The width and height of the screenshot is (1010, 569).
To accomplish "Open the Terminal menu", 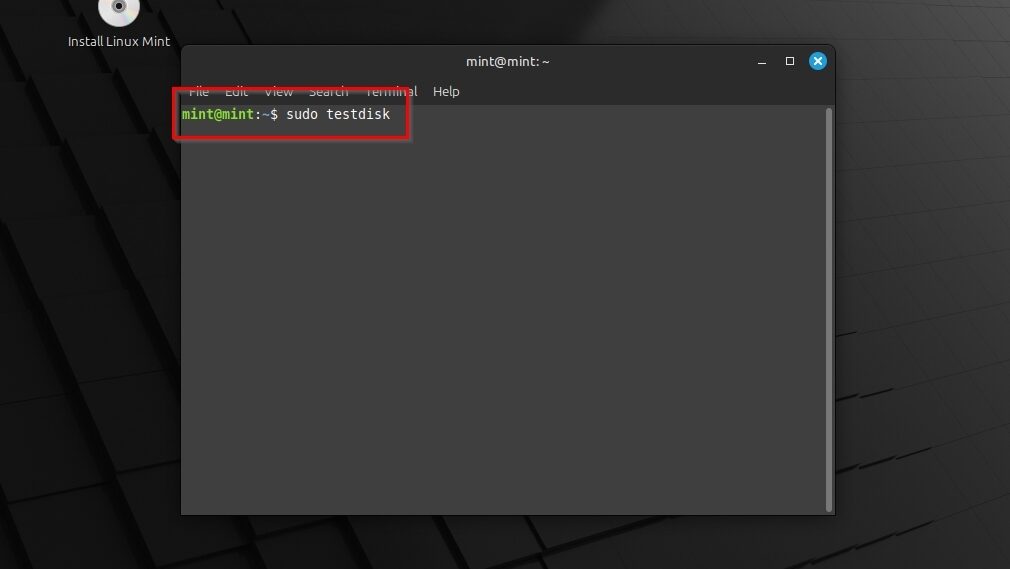I will click(391, 91).
